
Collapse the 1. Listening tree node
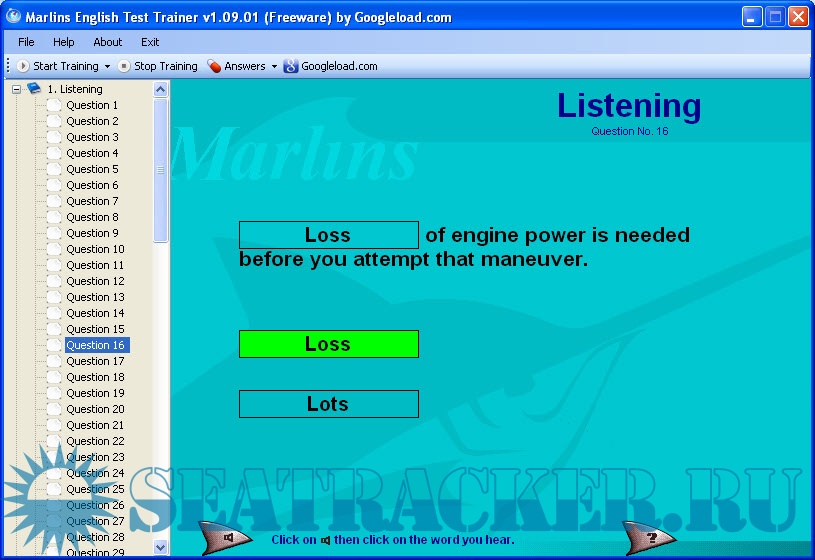[x=16, y=89]
